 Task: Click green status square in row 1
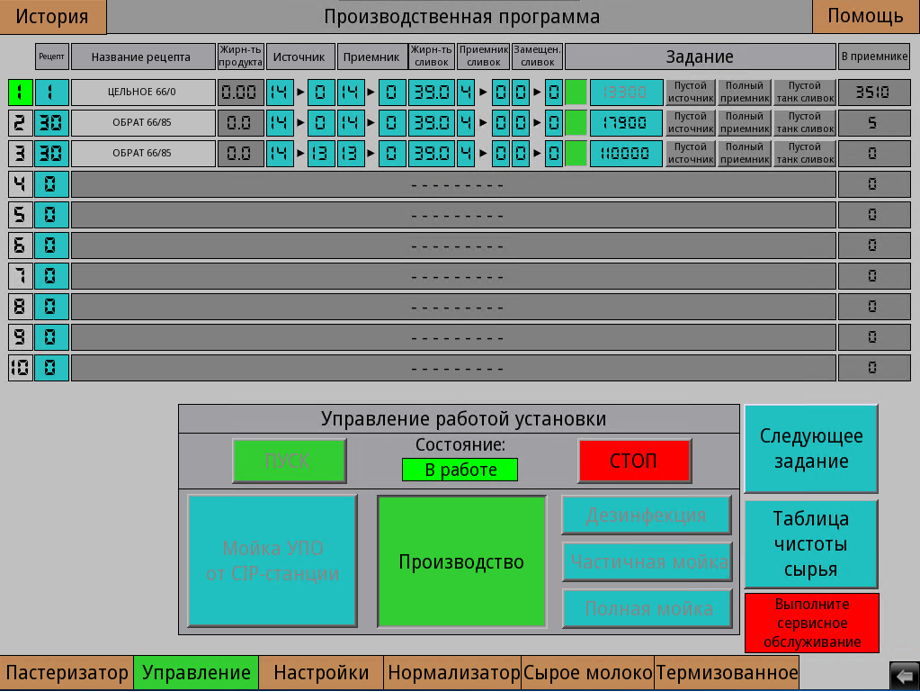click(576, 93)
